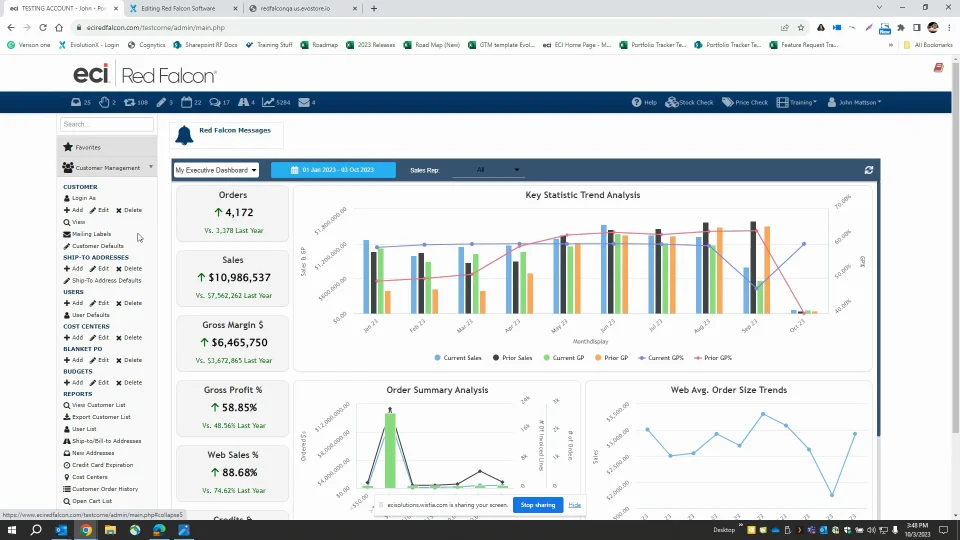Click the chat bubbles icon showing 17
Viewport: 960px width, 540px height.
[215, 102]
